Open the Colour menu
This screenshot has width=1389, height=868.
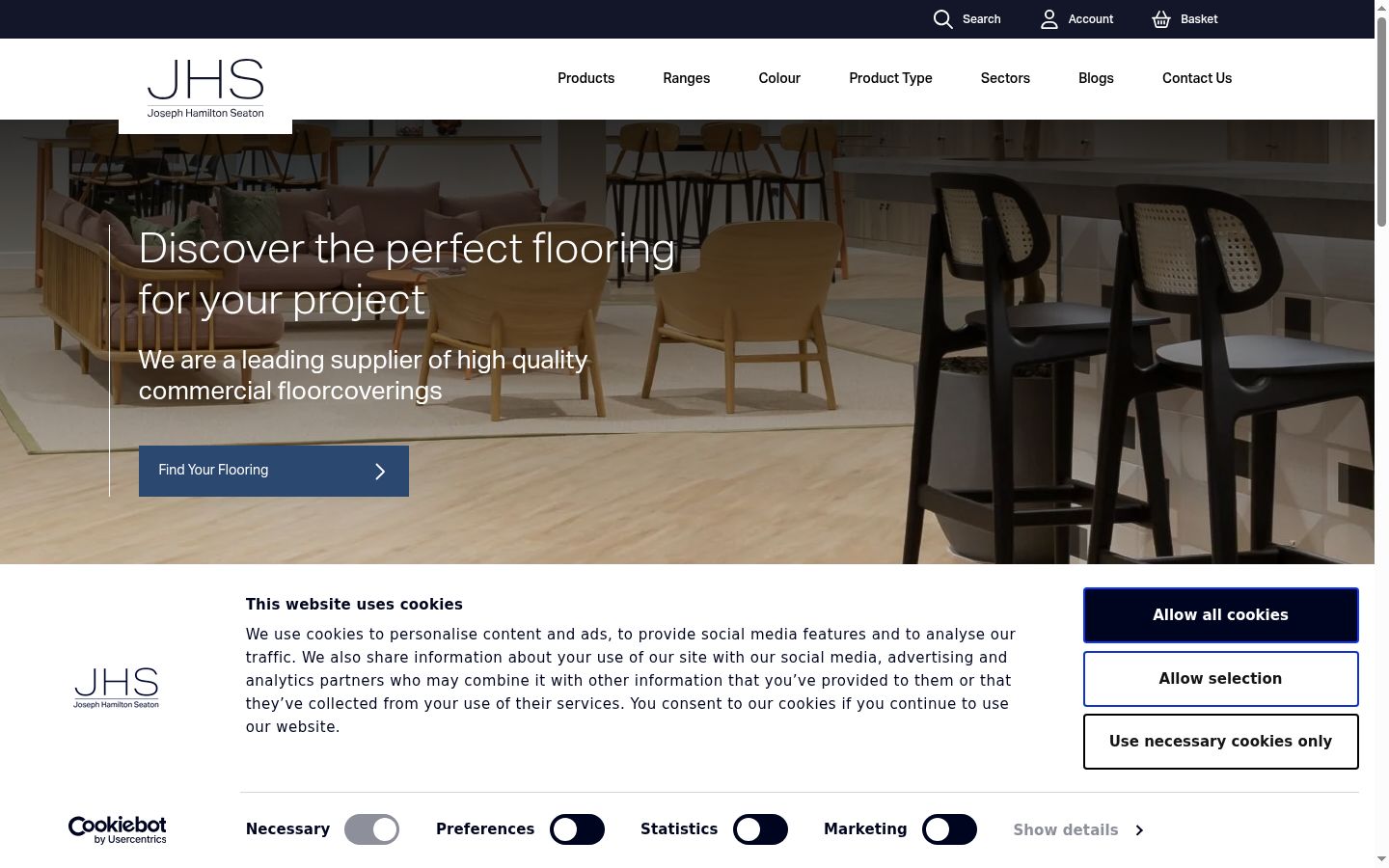pos(779,78)
